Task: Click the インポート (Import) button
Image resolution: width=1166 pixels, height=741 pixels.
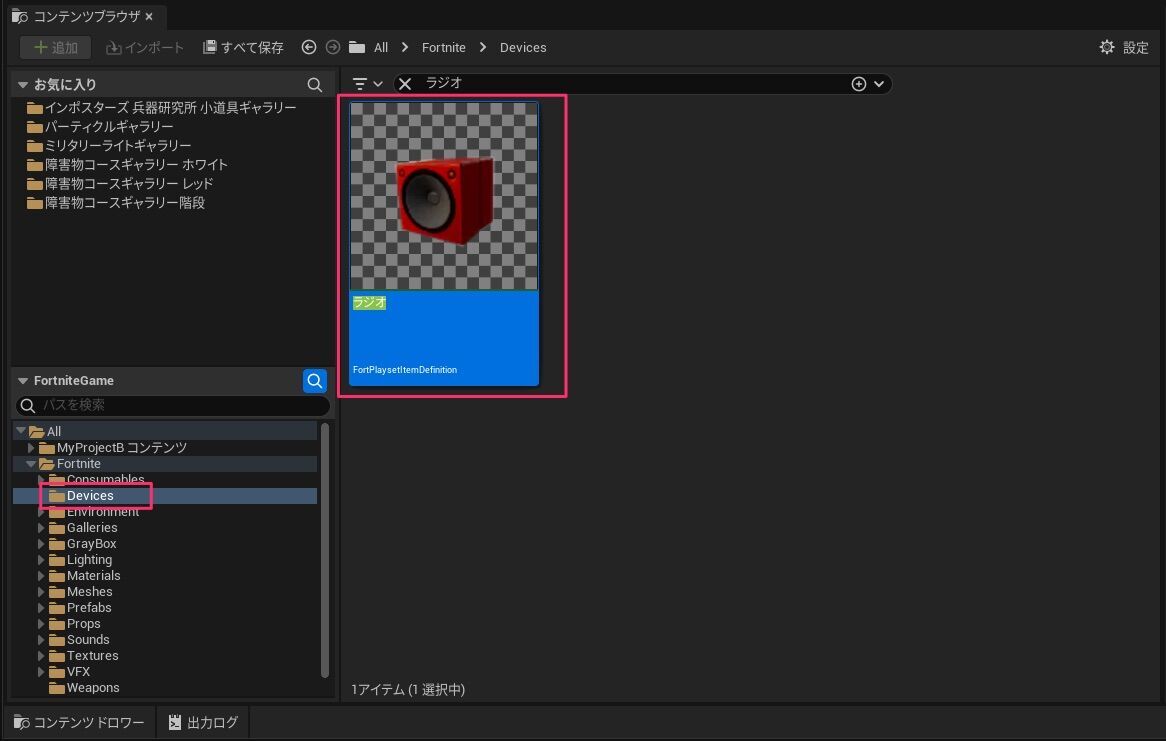Action: 145,48
